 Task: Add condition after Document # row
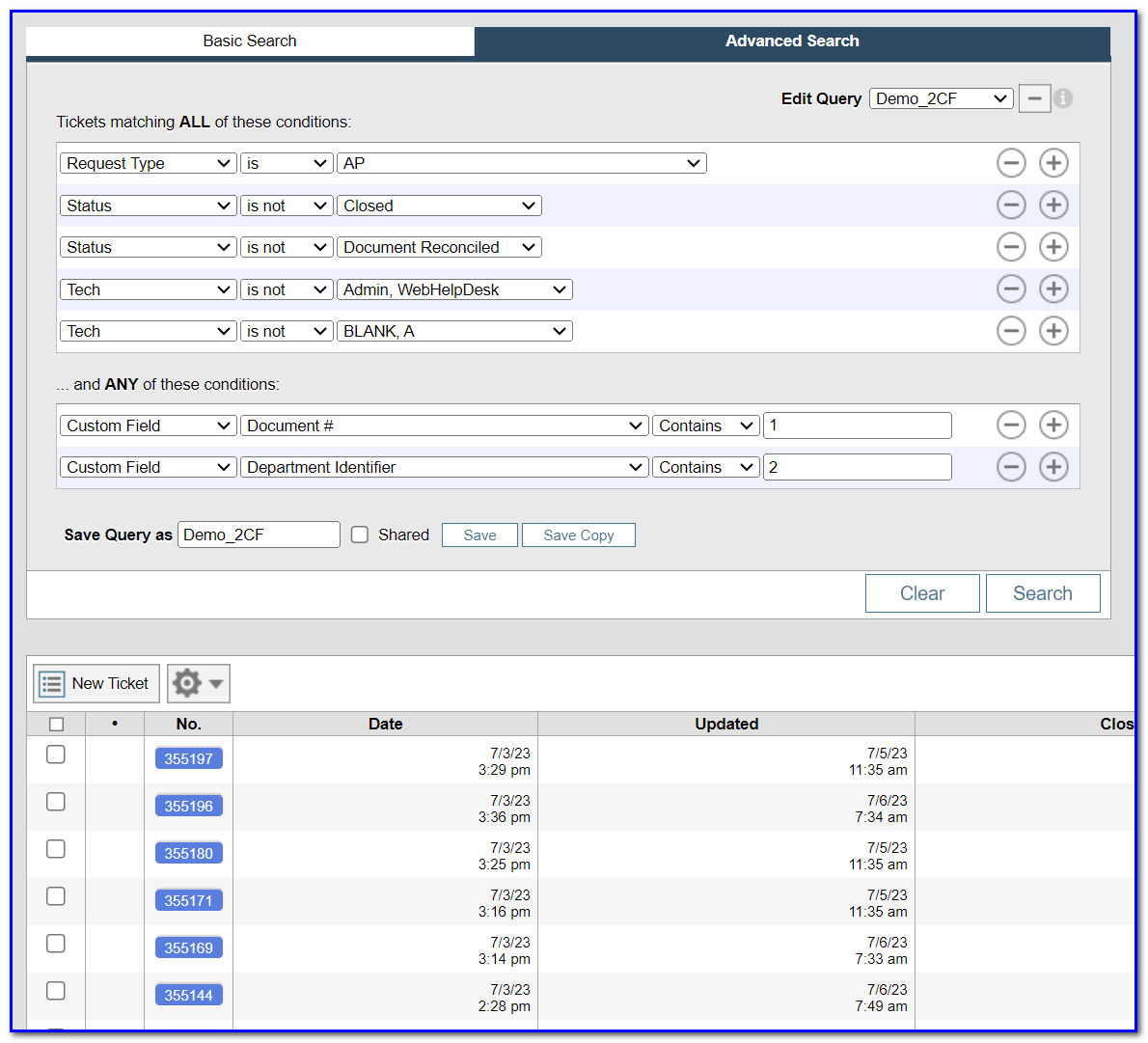pyautogui.click(x=1052, y=425)
